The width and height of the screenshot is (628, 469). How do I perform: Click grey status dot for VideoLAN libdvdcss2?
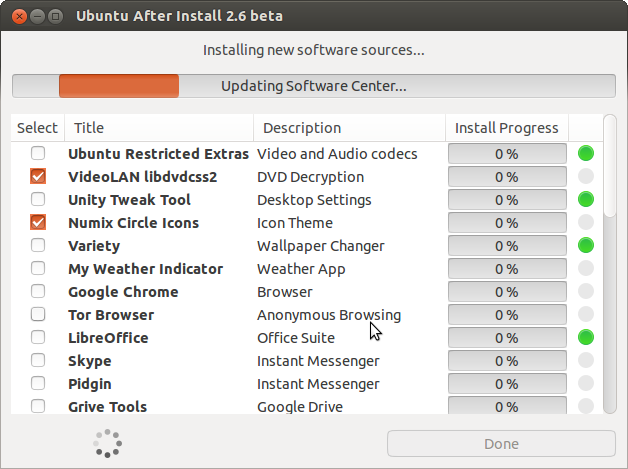pos(586,176)
